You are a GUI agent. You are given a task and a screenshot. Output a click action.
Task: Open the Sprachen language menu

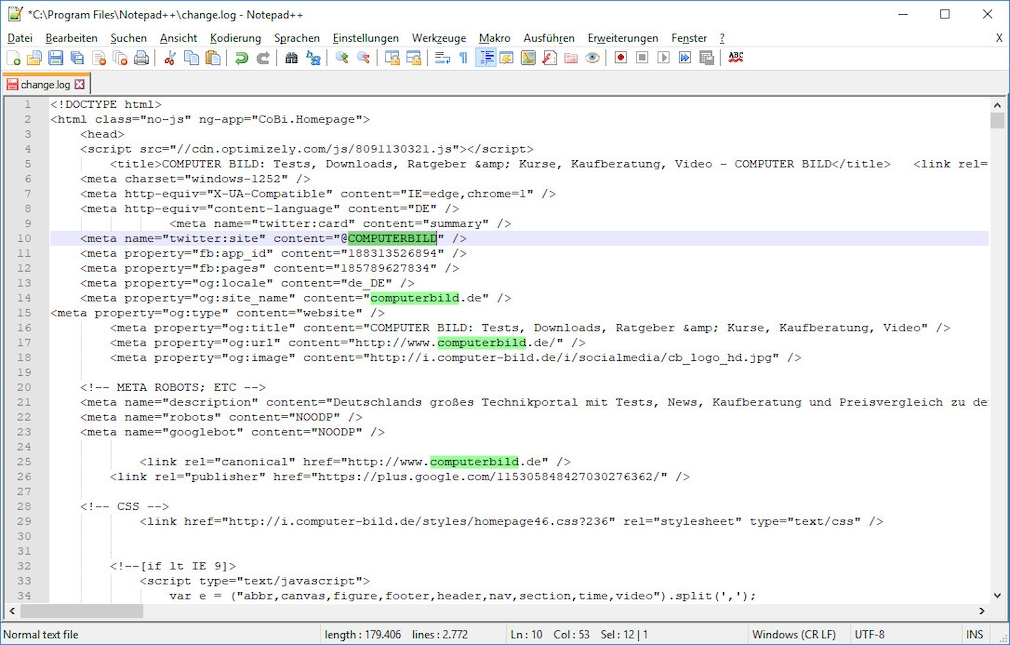(297, 38)
